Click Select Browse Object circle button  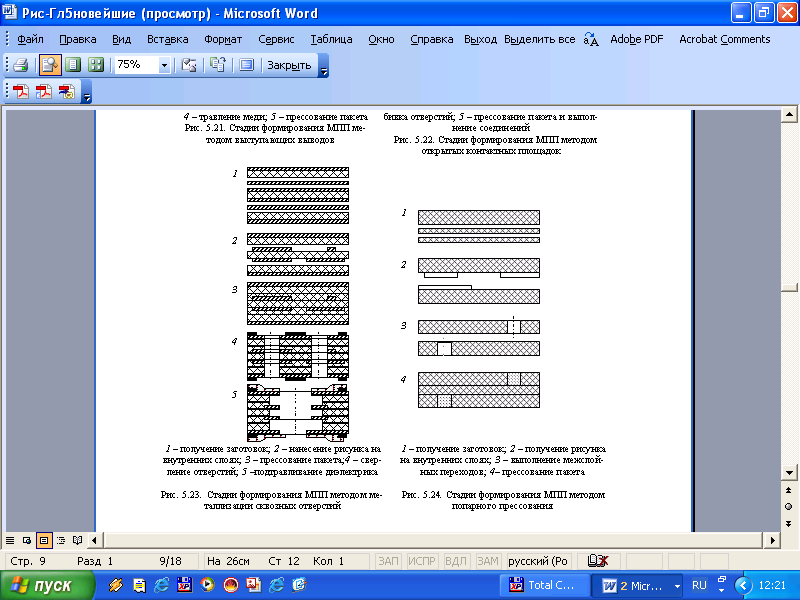tap(789, 507)
